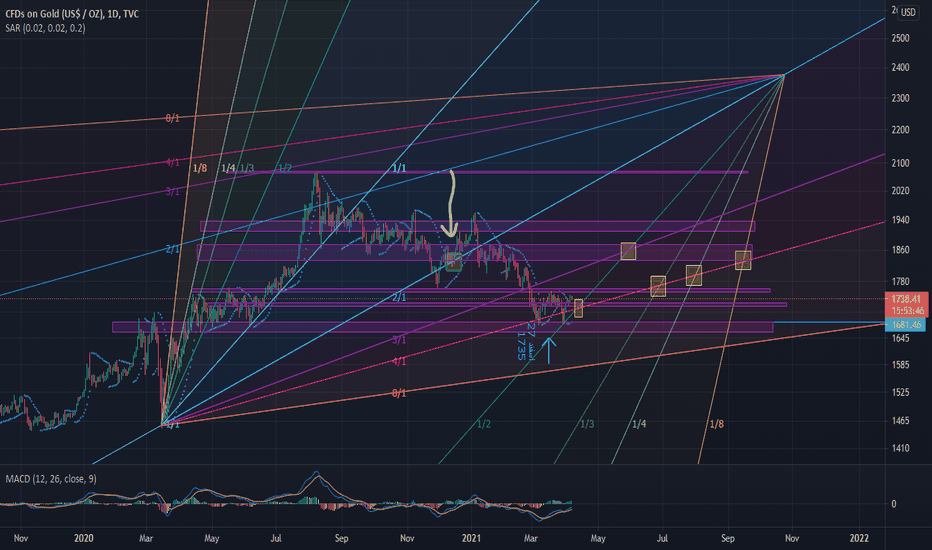The height and width of the screenshot is (550, 932).
Task: Click the 1780 price axis label
Action: pos(900,282)
